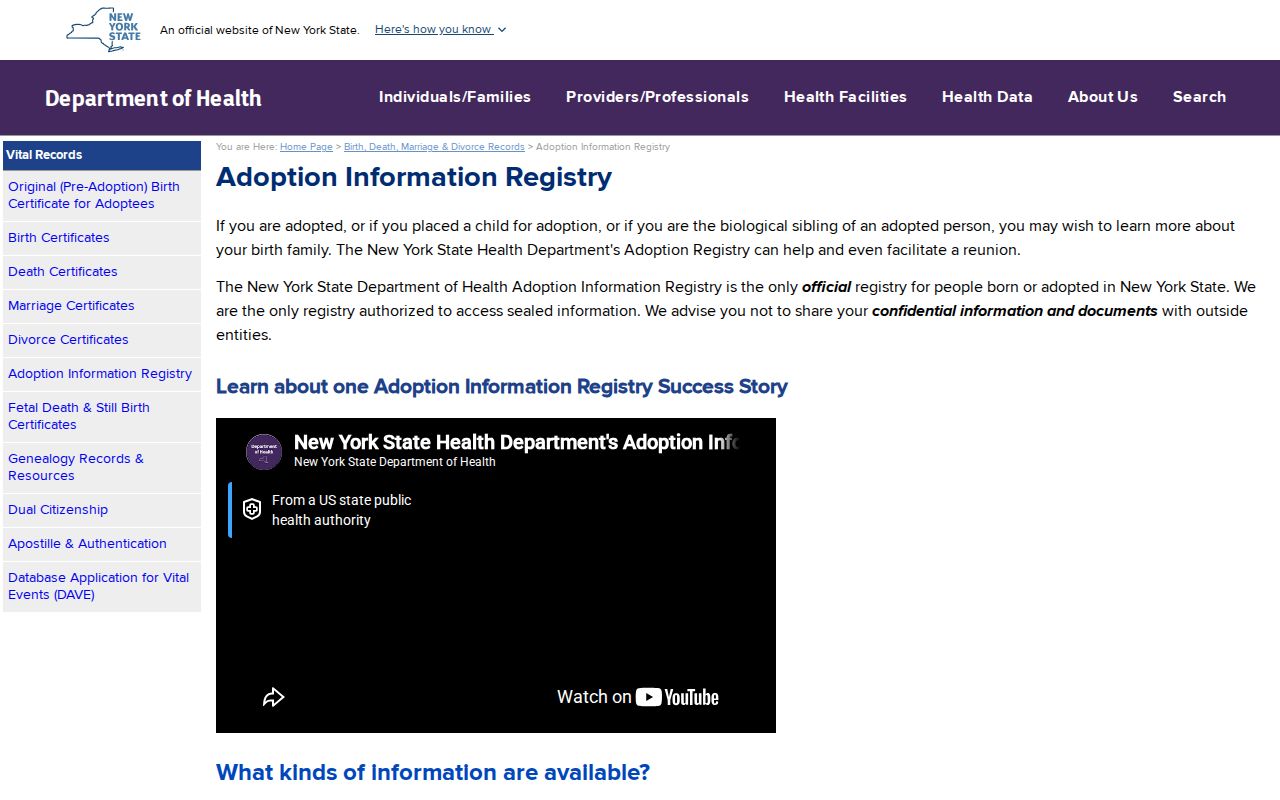Open Divorce Certificates in sidebar
Screen dimensions: 1280x800
coord(102,340)
